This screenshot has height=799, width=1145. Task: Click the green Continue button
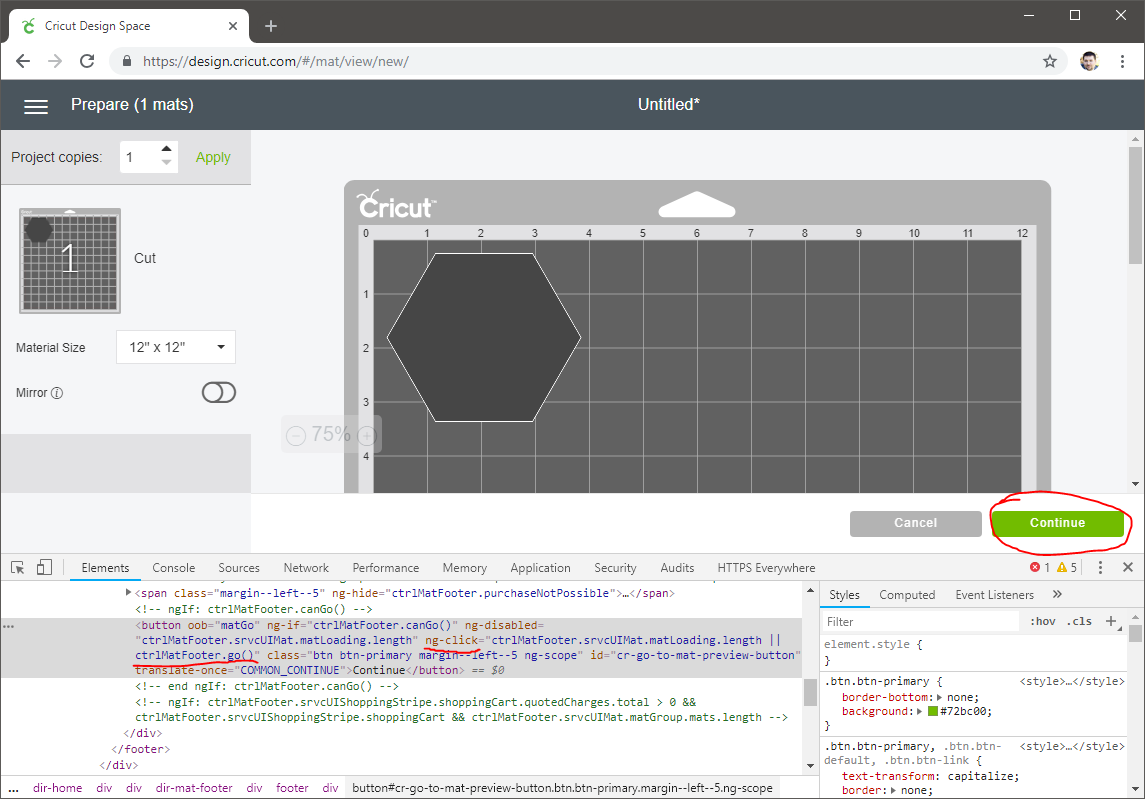coord(1057,523)
